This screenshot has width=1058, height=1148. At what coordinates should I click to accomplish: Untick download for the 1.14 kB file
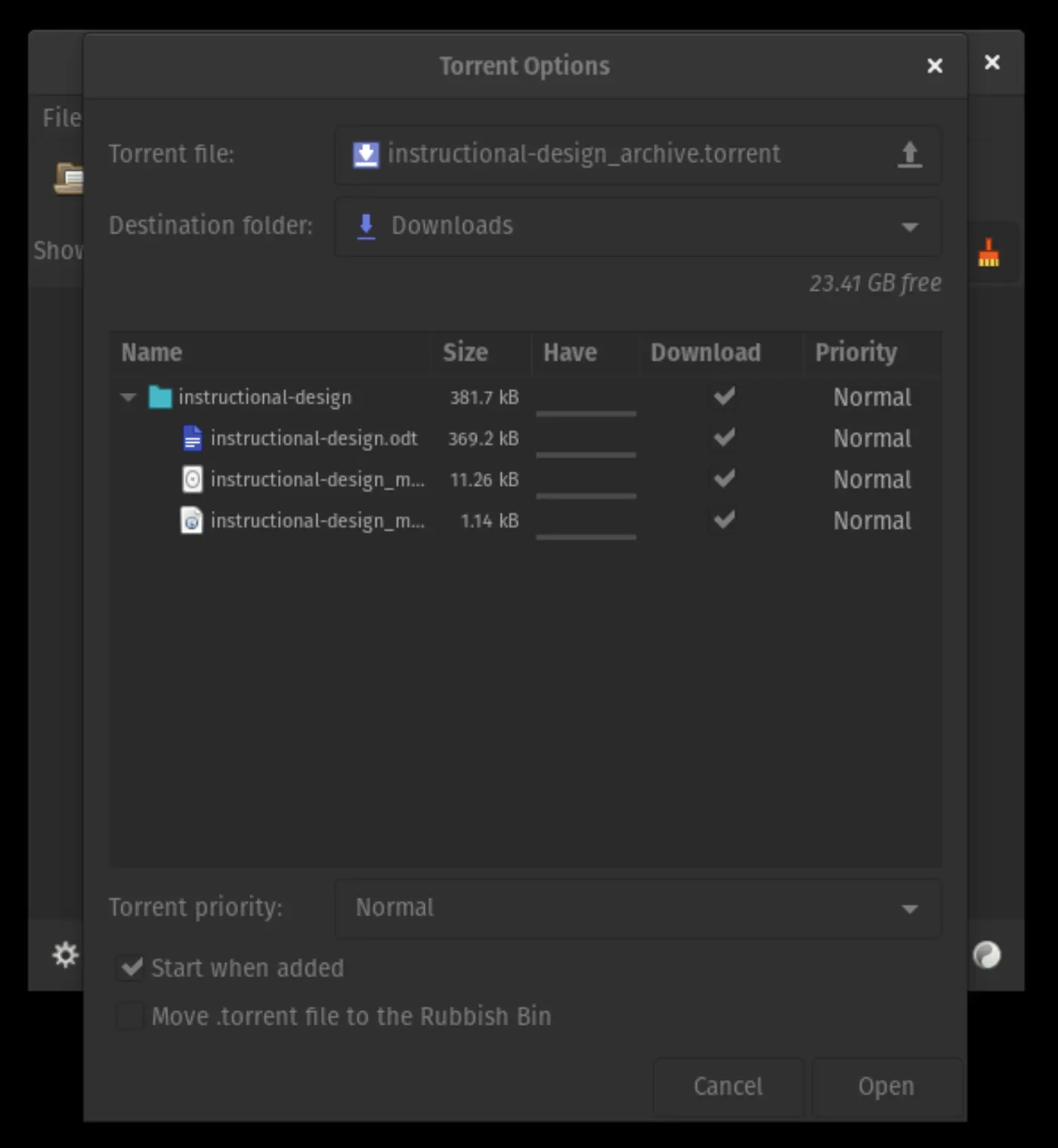(x=725, y=520)
